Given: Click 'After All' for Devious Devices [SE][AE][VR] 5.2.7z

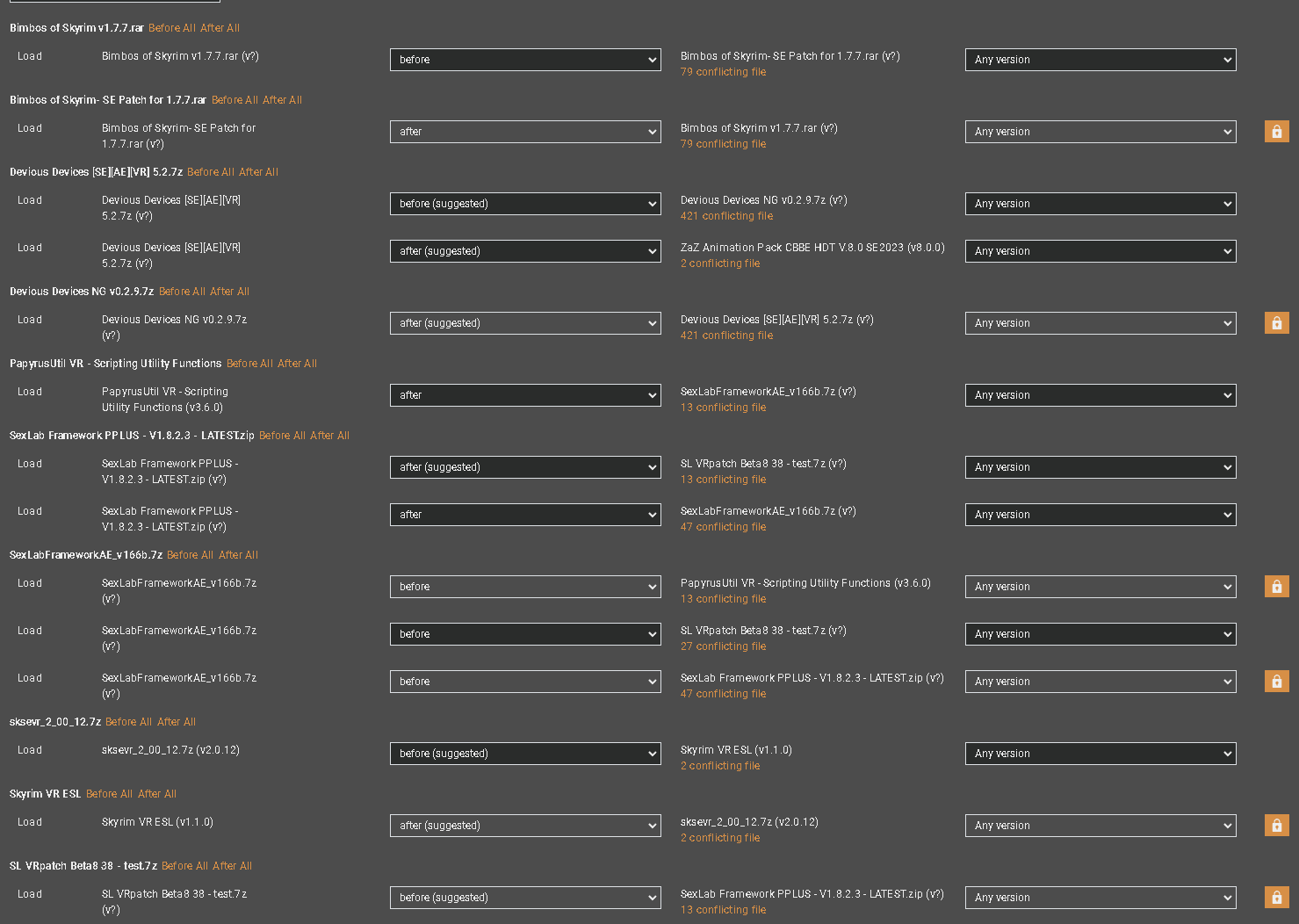Looking at the screenshot, I should [258, 172].
